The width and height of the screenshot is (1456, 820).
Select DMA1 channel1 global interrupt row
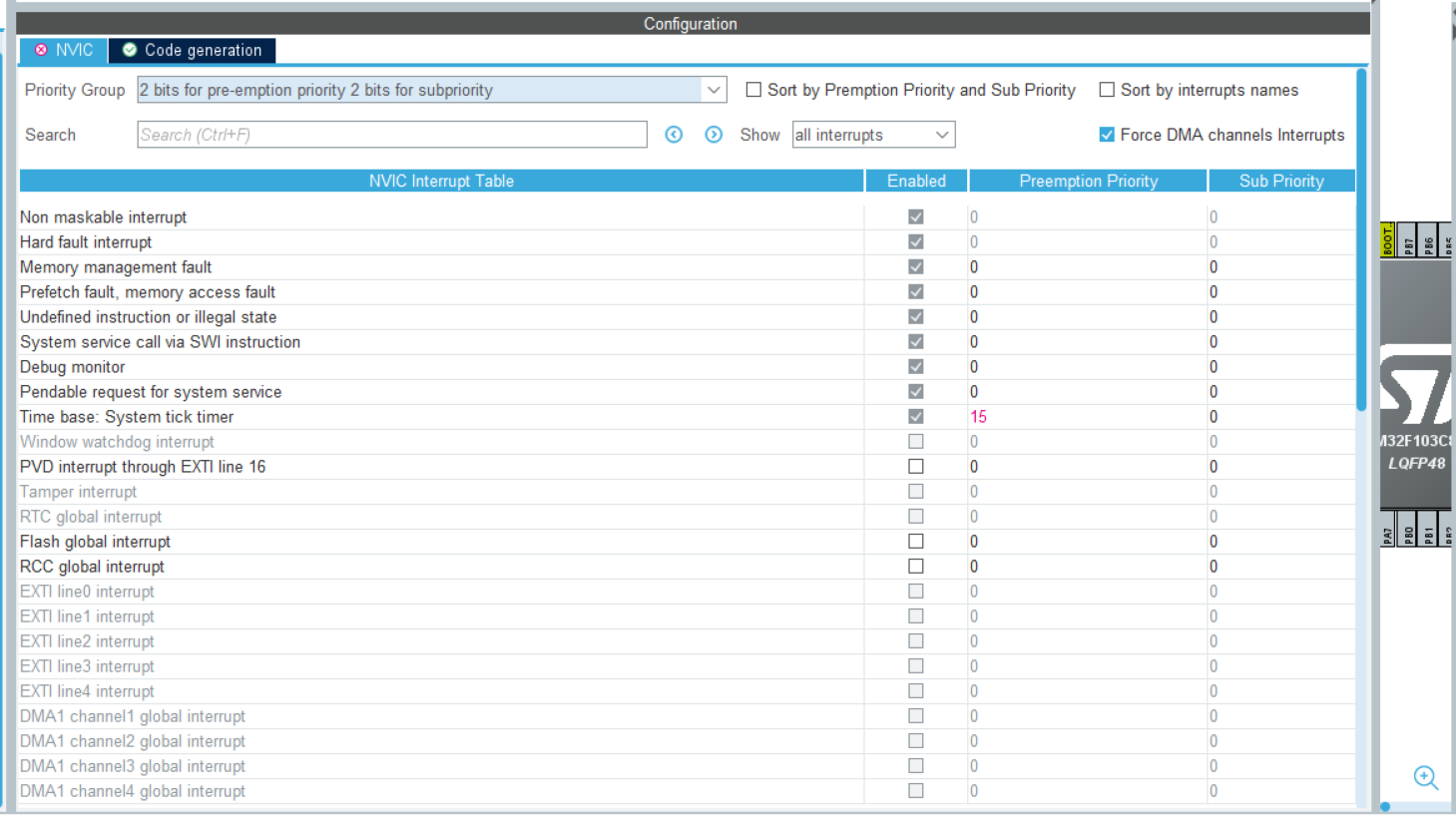click(x=688, y=716)
